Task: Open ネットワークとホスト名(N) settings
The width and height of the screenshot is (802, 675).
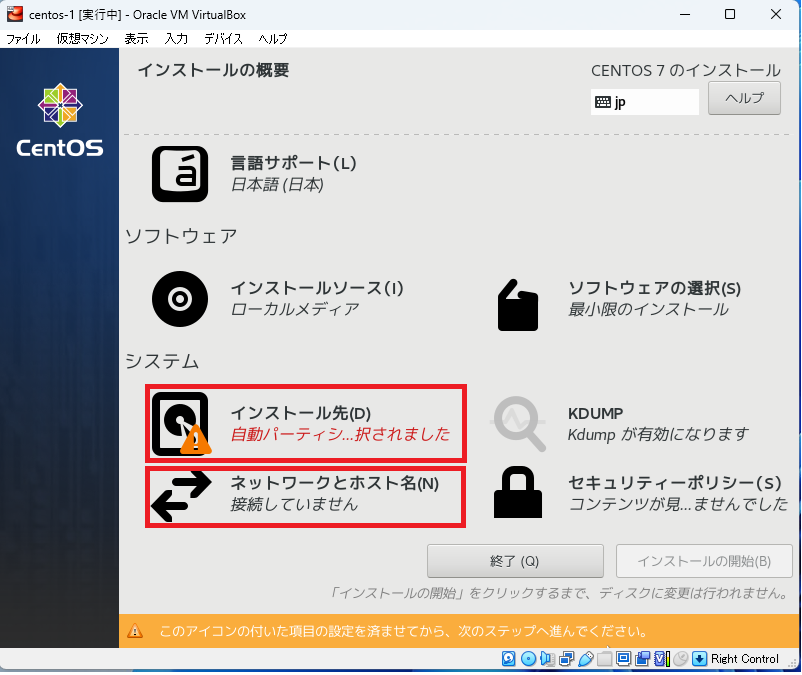Action: pos(335,483)
